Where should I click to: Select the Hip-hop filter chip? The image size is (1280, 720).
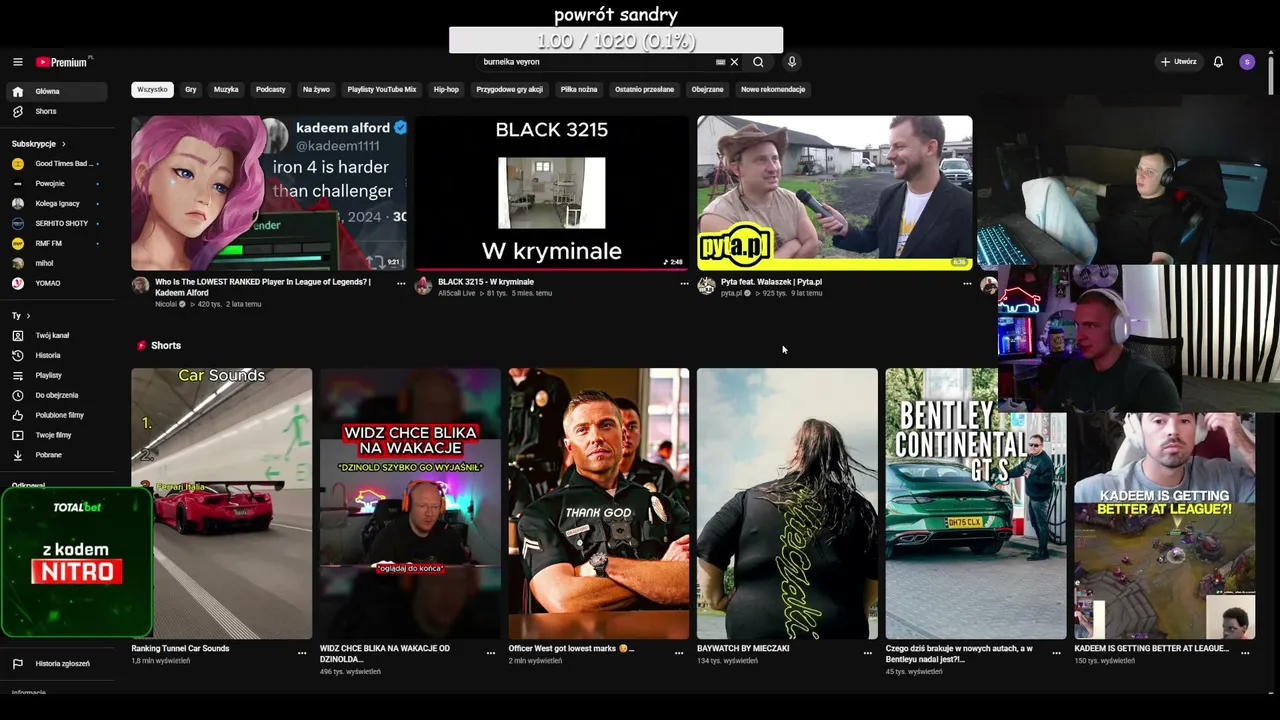(446, 90)
